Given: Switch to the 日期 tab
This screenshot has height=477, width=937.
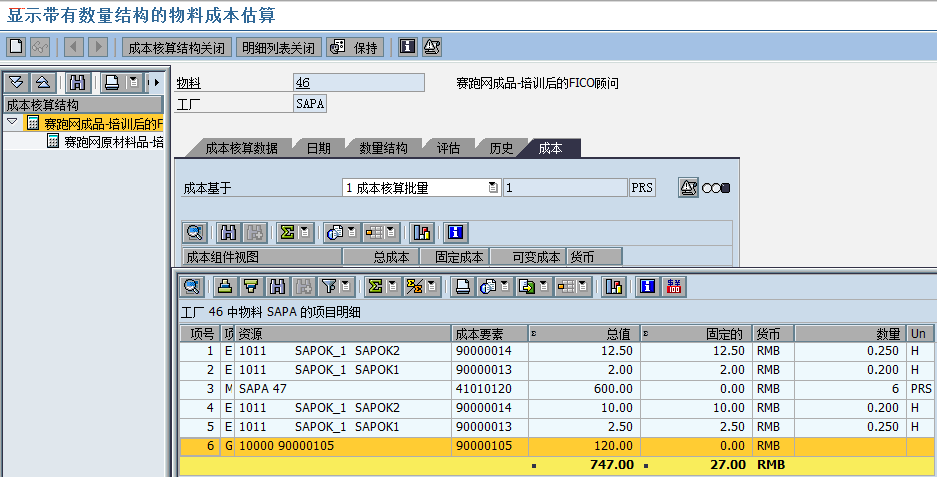Looking at the screenshot, I should [x=319, y=148].
